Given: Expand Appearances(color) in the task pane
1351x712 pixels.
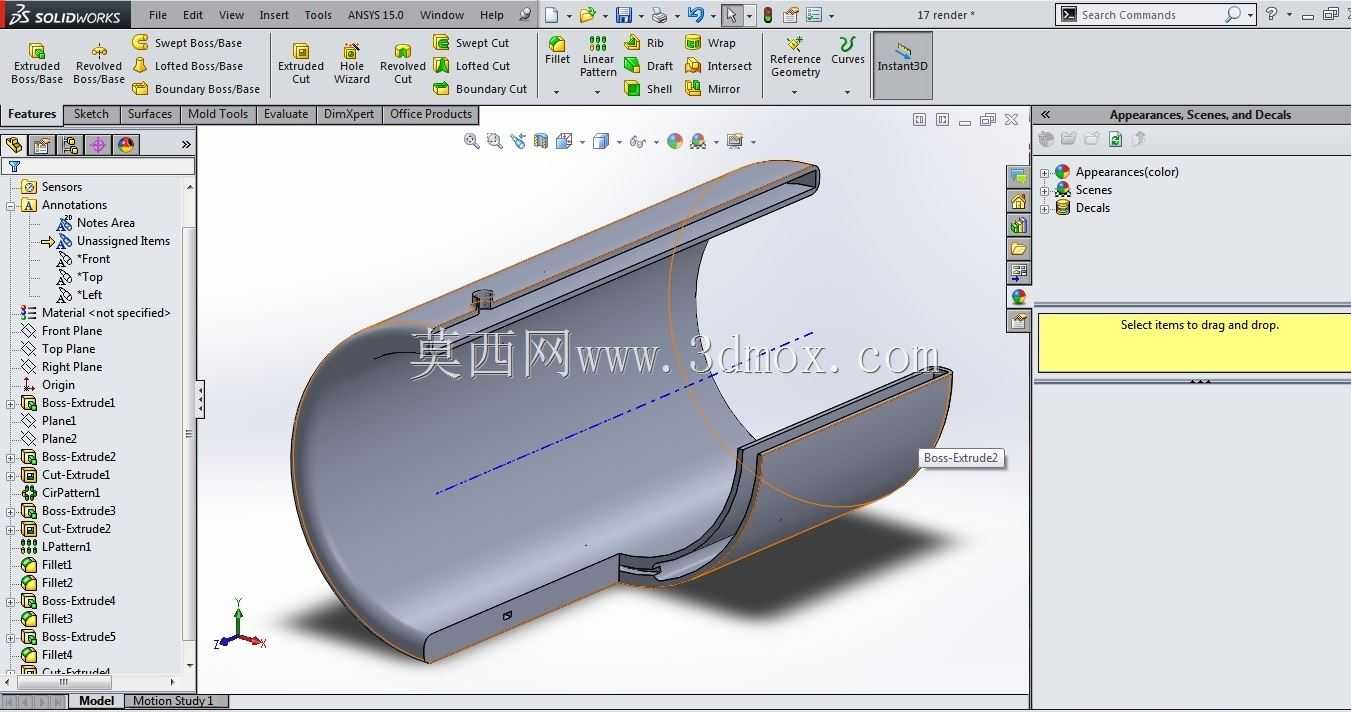Looking at the screenshot, I should [1045, 172].
